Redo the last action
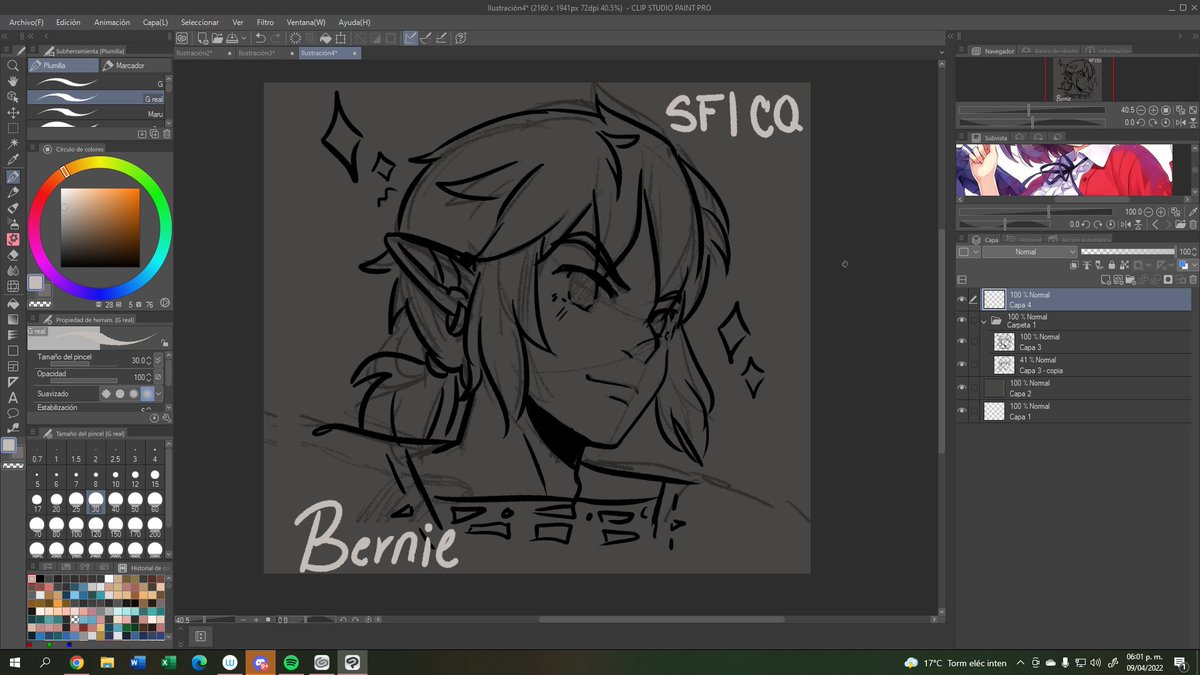The image size is (1200, 675). (276, 38)
